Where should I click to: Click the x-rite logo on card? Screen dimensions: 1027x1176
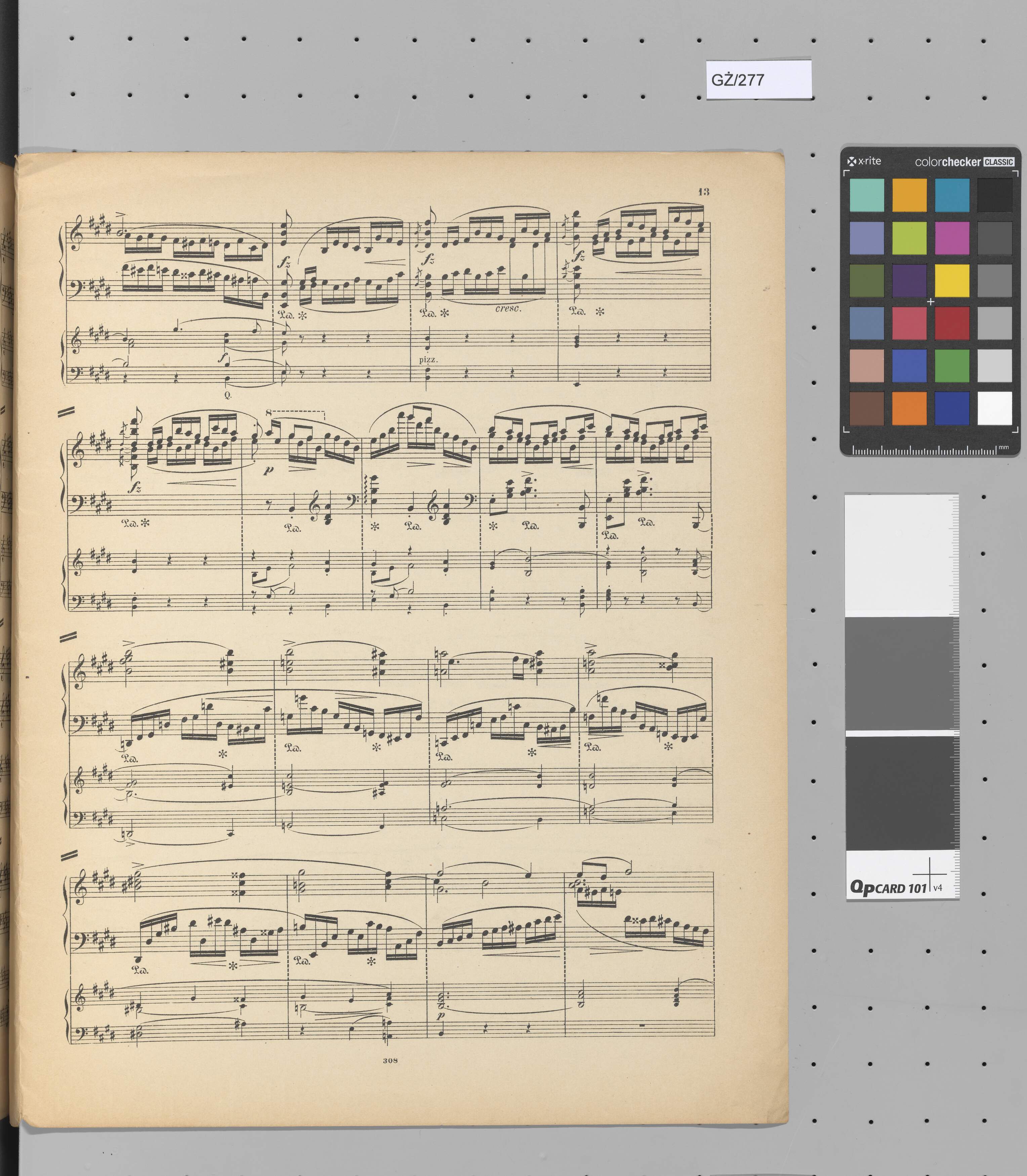864,161
